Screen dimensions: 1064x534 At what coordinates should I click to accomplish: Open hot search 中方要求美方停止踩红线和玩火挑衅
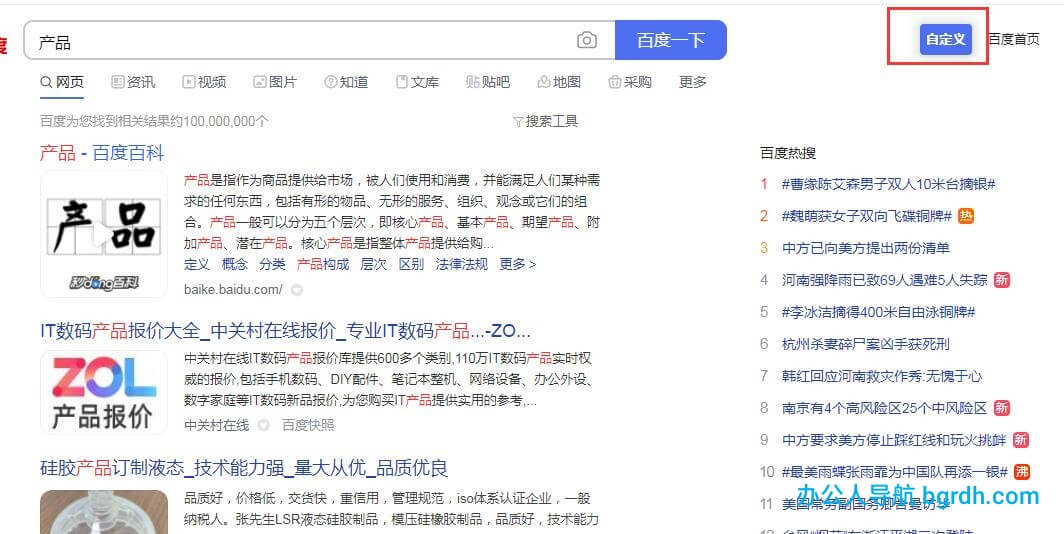point(894,440)
